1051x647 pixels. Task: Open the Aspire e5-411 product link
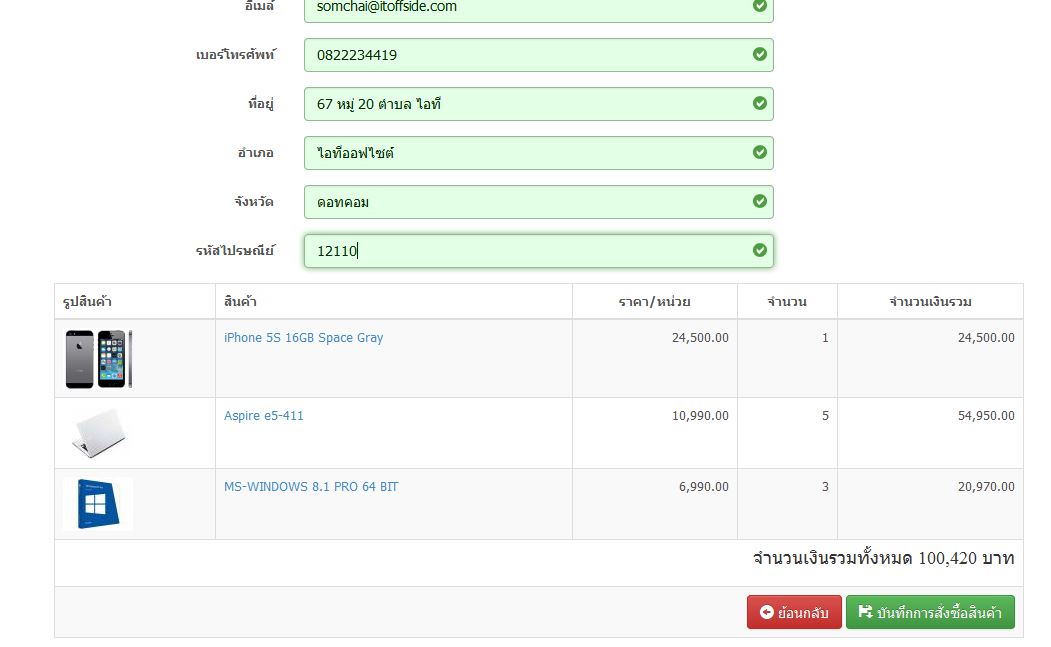pyautogui.click(x=263, y=416)
